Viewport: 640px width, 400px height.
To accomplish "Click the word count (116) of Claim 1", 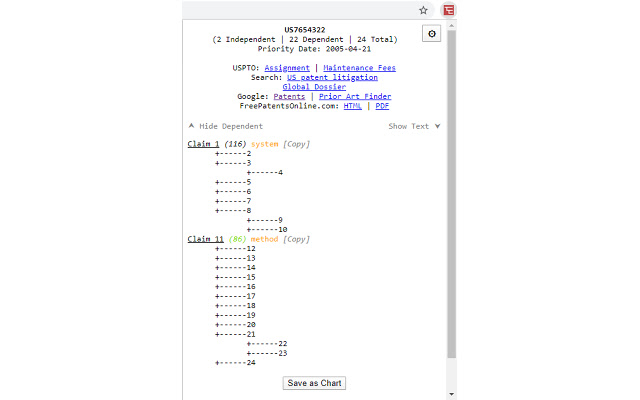I will tap(235, 144).
